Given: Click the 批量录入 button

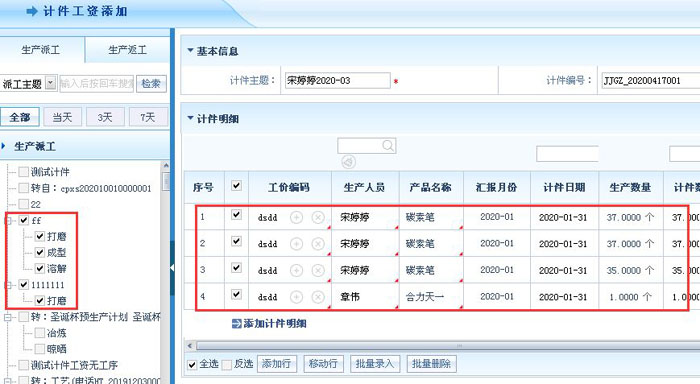Looking at the screenshot, I should 375,364.
